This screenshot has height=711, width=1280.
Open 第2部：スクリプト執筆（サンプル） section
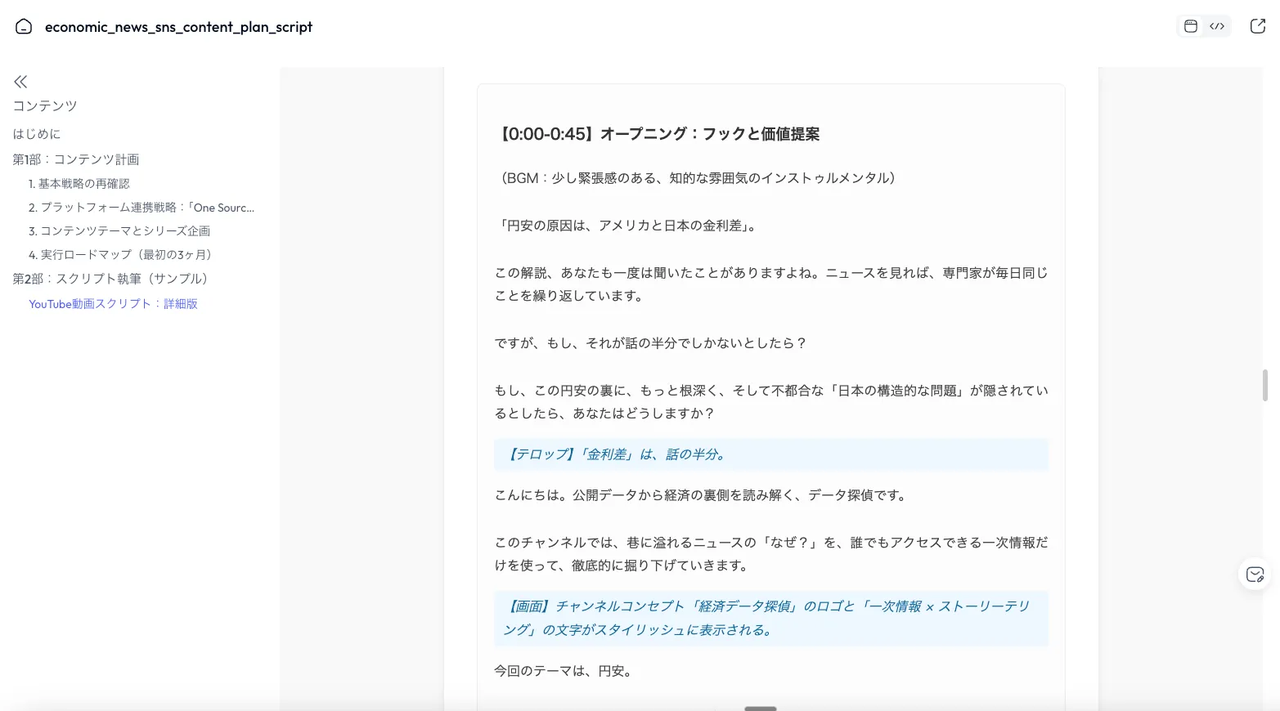pos(110,279)
